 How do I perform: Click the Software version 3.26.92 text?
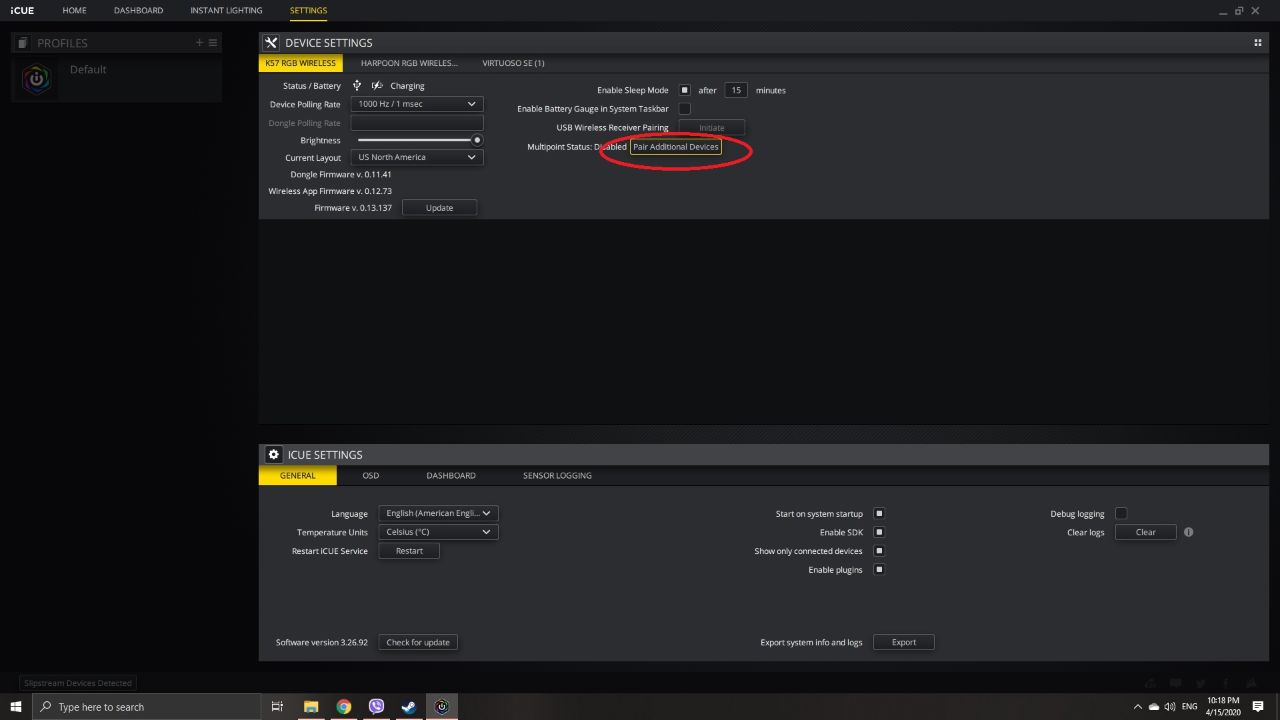(322, 642)
